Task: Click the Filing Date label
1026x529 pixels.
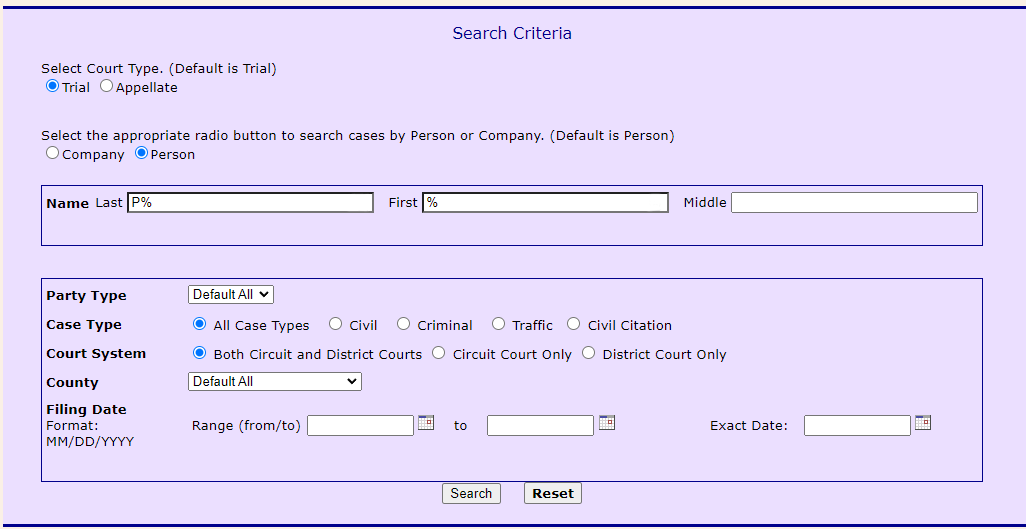Action: pos(86,410)
